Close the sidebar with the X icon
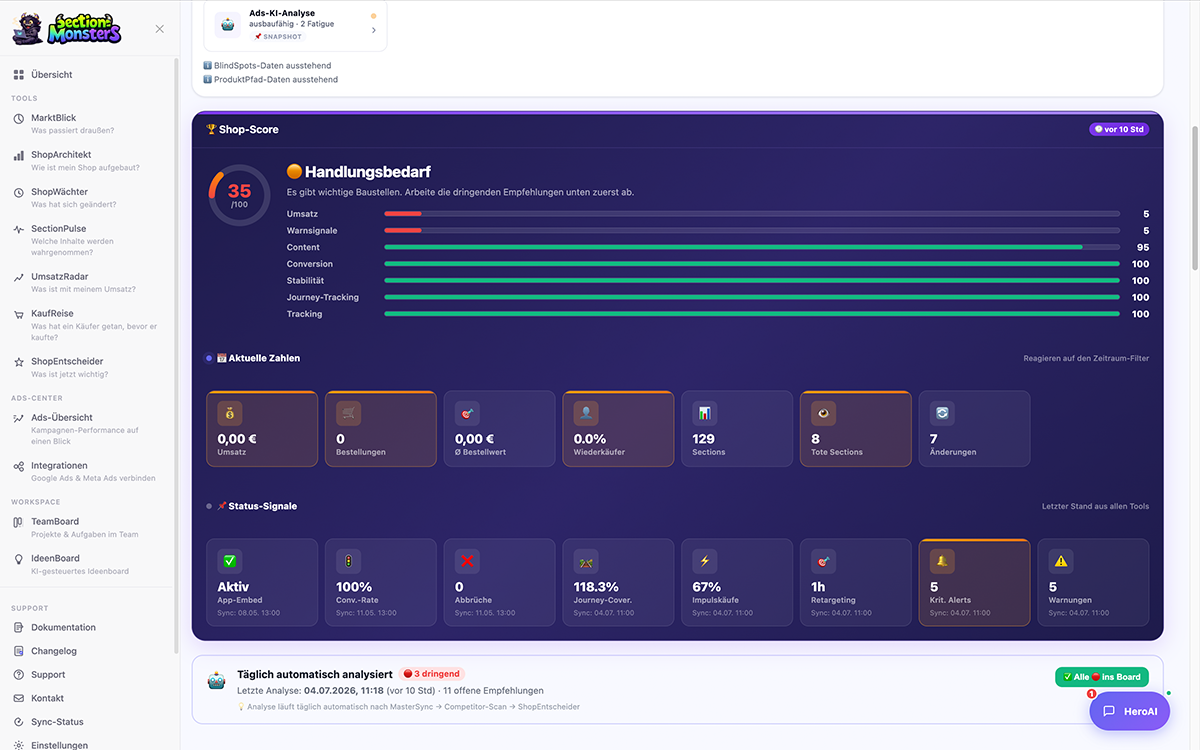 [x=160, y=29]
